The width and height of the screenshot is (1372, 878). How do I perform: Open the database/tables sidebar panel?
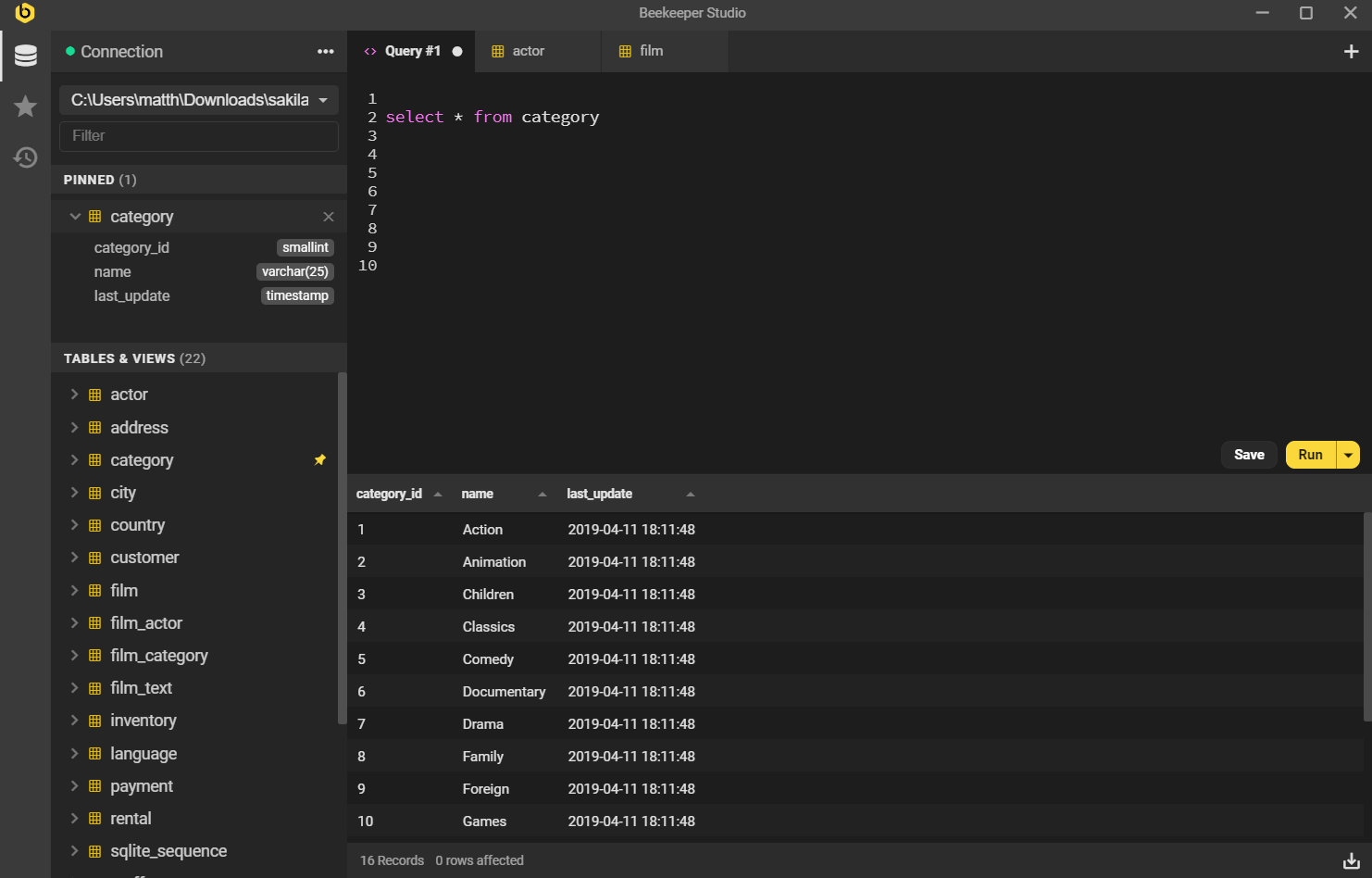tap(25, 55)
